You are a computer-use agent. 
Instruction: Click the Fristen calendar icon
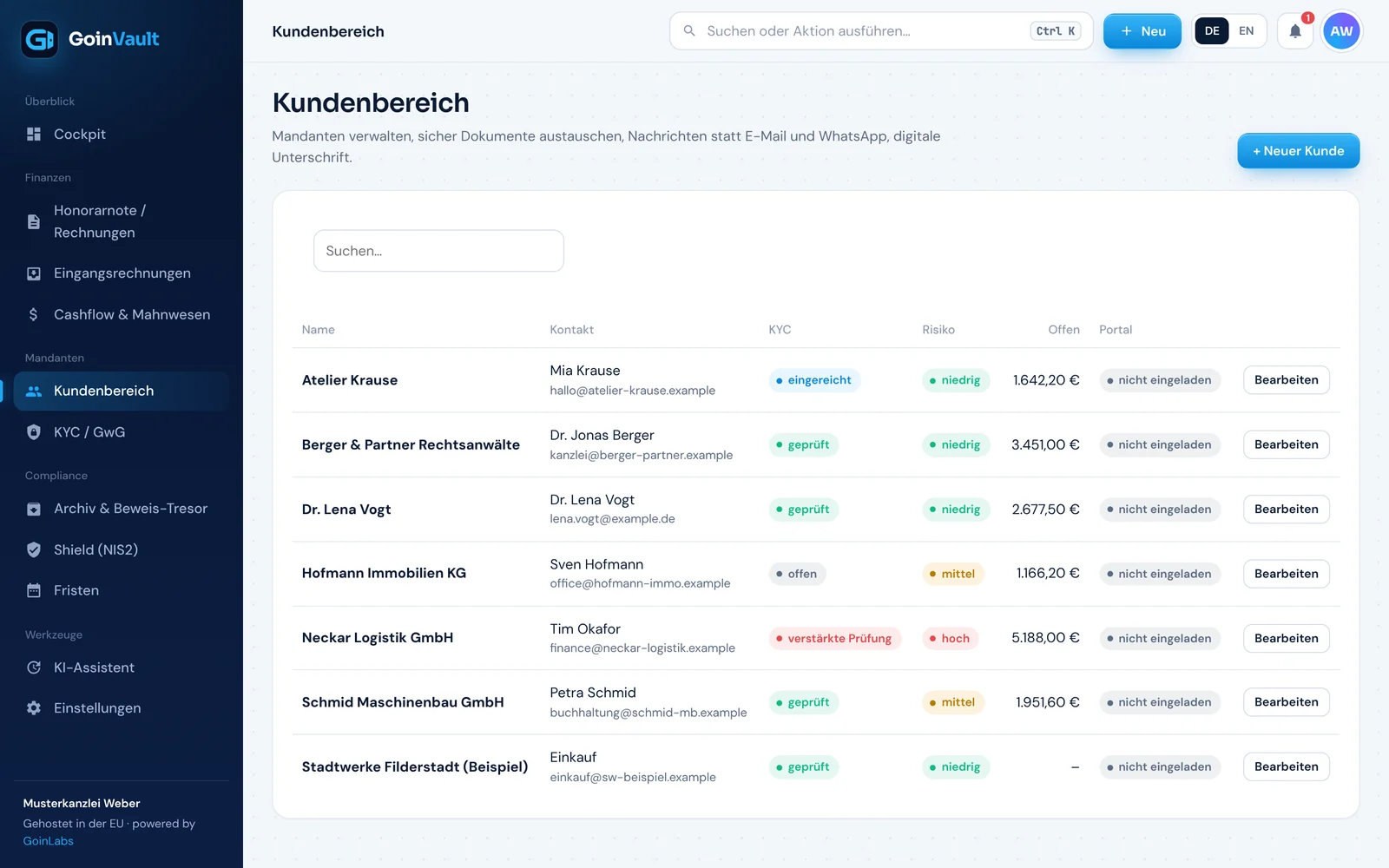(34, 590)
